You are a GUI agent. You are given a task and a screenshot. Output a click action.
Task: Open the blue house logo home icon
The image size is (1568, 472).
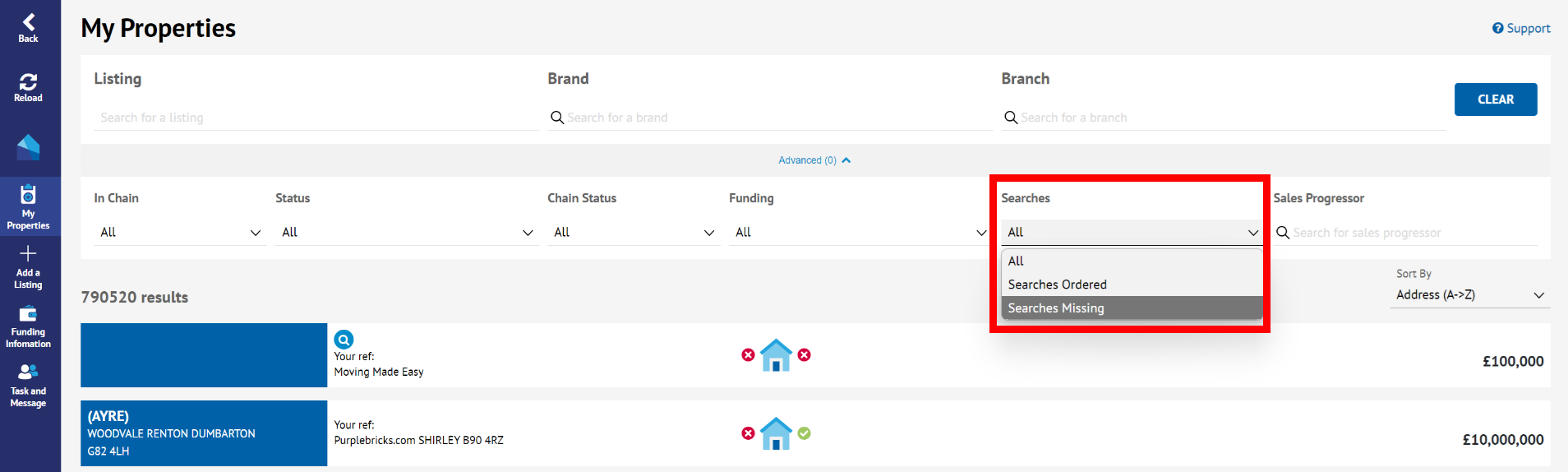[28, 147]
